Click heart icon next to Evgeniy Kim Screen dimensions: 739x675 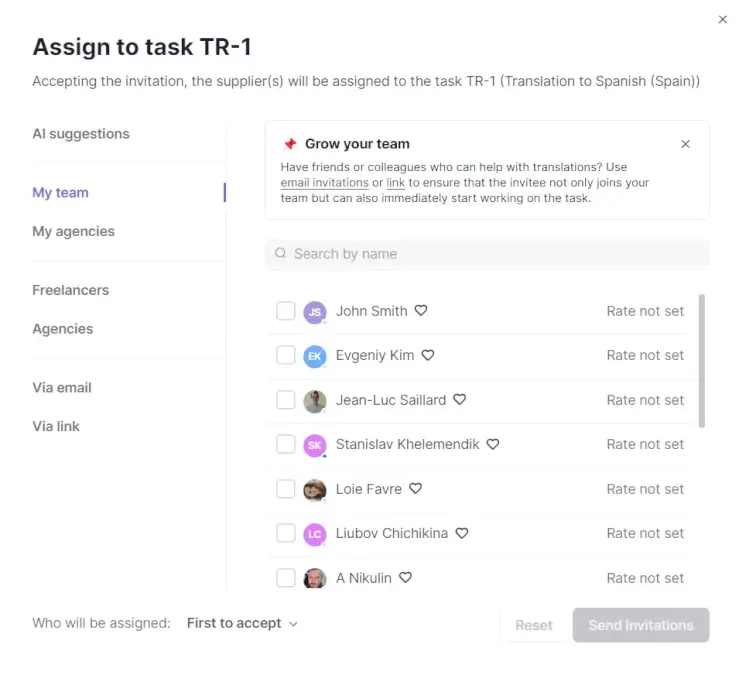(427, 354)
